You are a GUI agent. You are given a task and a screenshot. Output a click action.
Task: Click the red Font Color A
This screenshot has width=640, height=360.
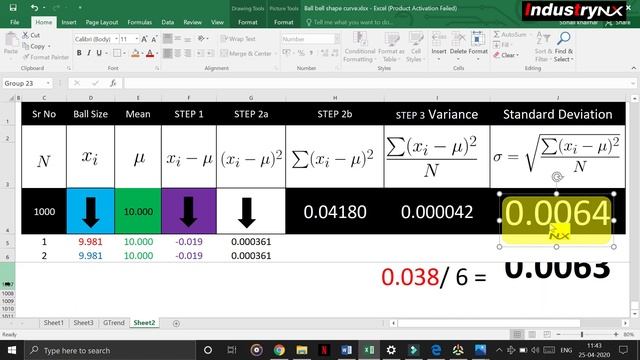[x=150, y=53]
